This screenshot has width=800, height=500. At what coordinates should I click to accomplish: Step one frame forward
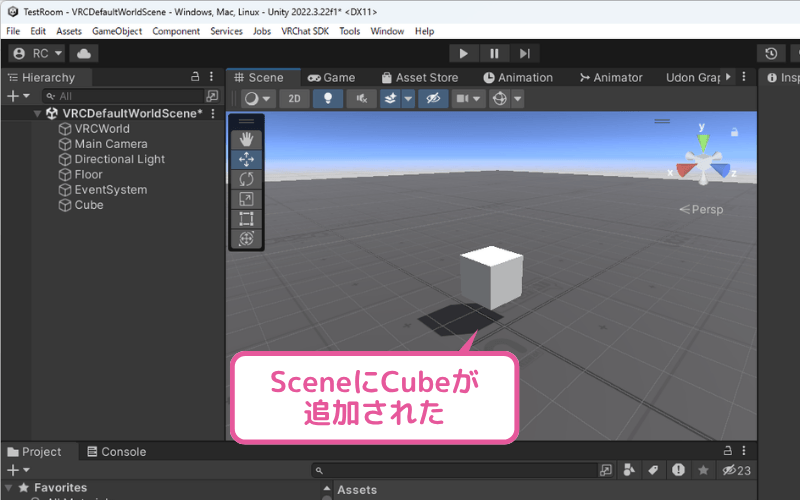tap(524, 54)
